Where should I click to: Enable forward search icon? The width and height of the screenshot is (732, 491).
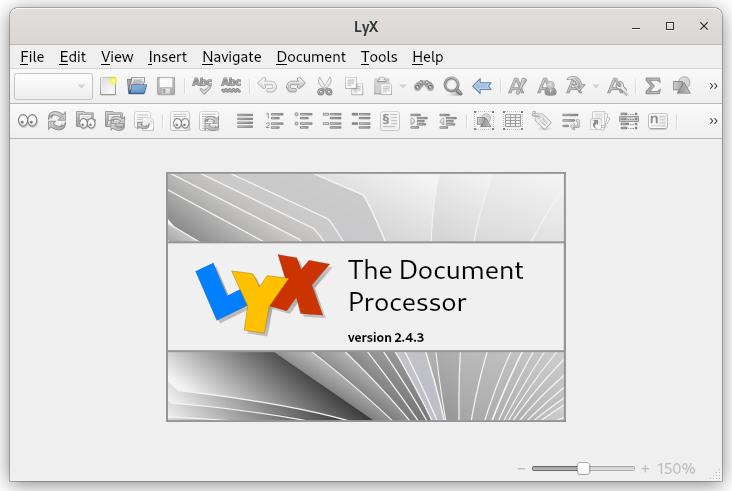tap(144, 121)
